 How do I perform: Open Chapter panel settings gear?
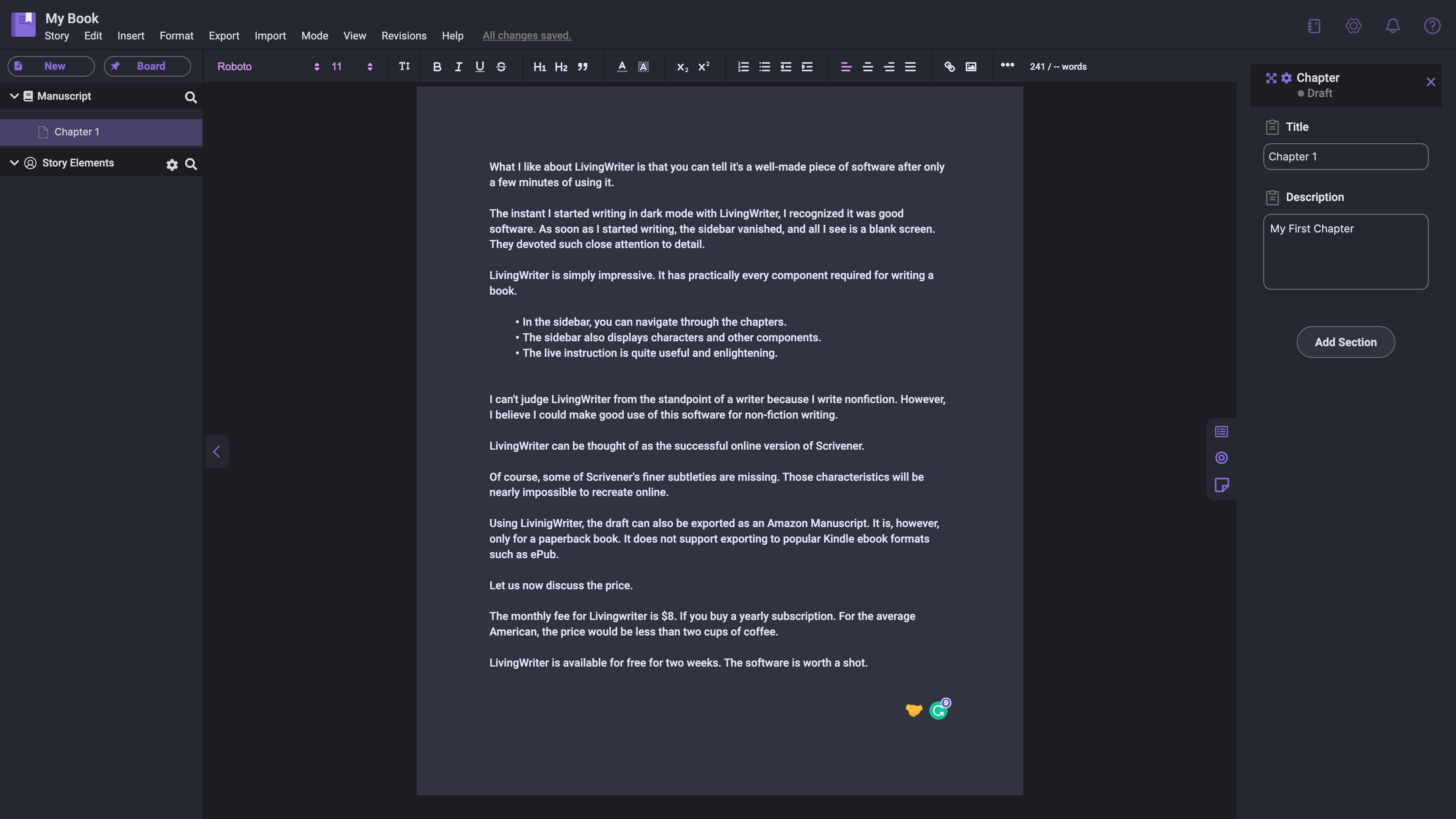[1287, 78]
